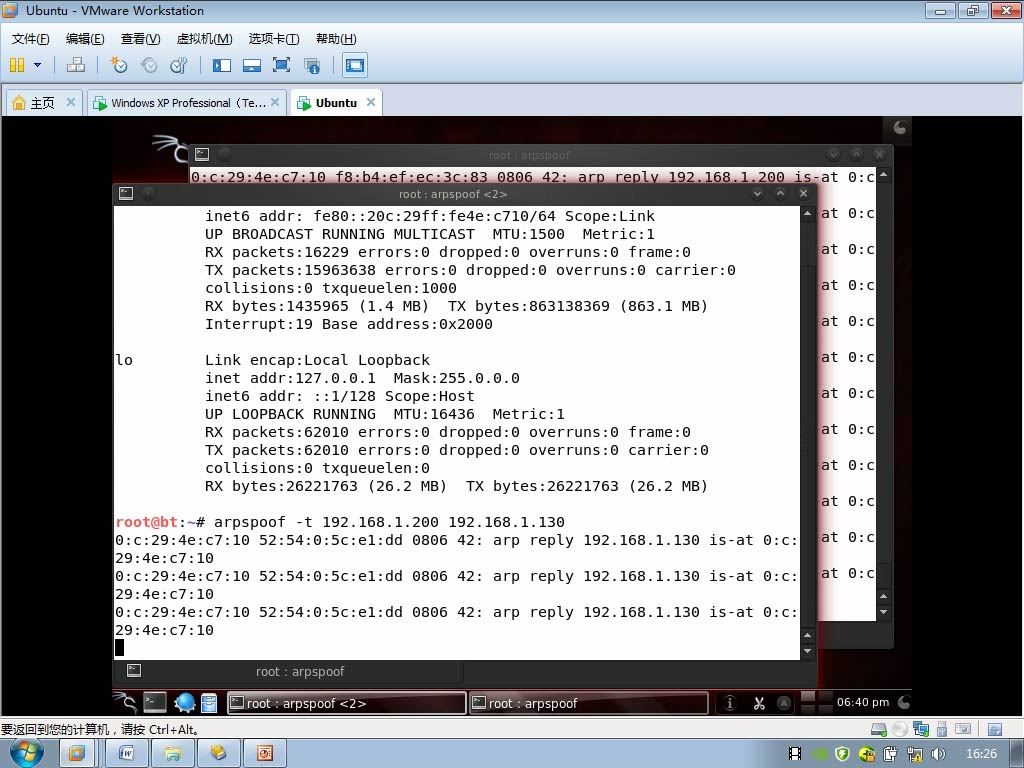Open the 虚拟机(M) menu

[204, 39]
